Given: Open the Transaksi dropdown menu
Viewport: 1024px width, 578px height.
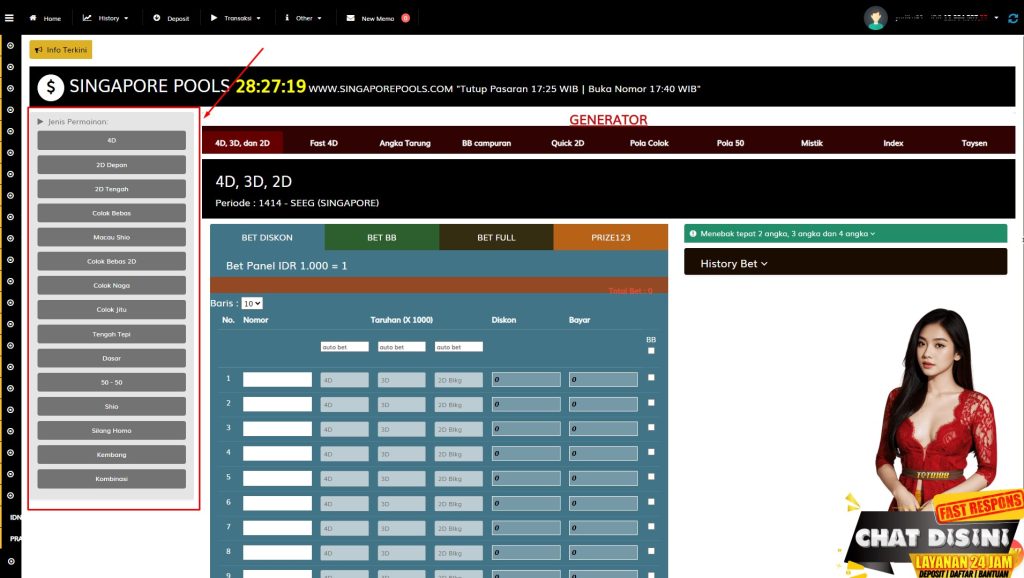Looking at the screenshot, I should (236, 18).
